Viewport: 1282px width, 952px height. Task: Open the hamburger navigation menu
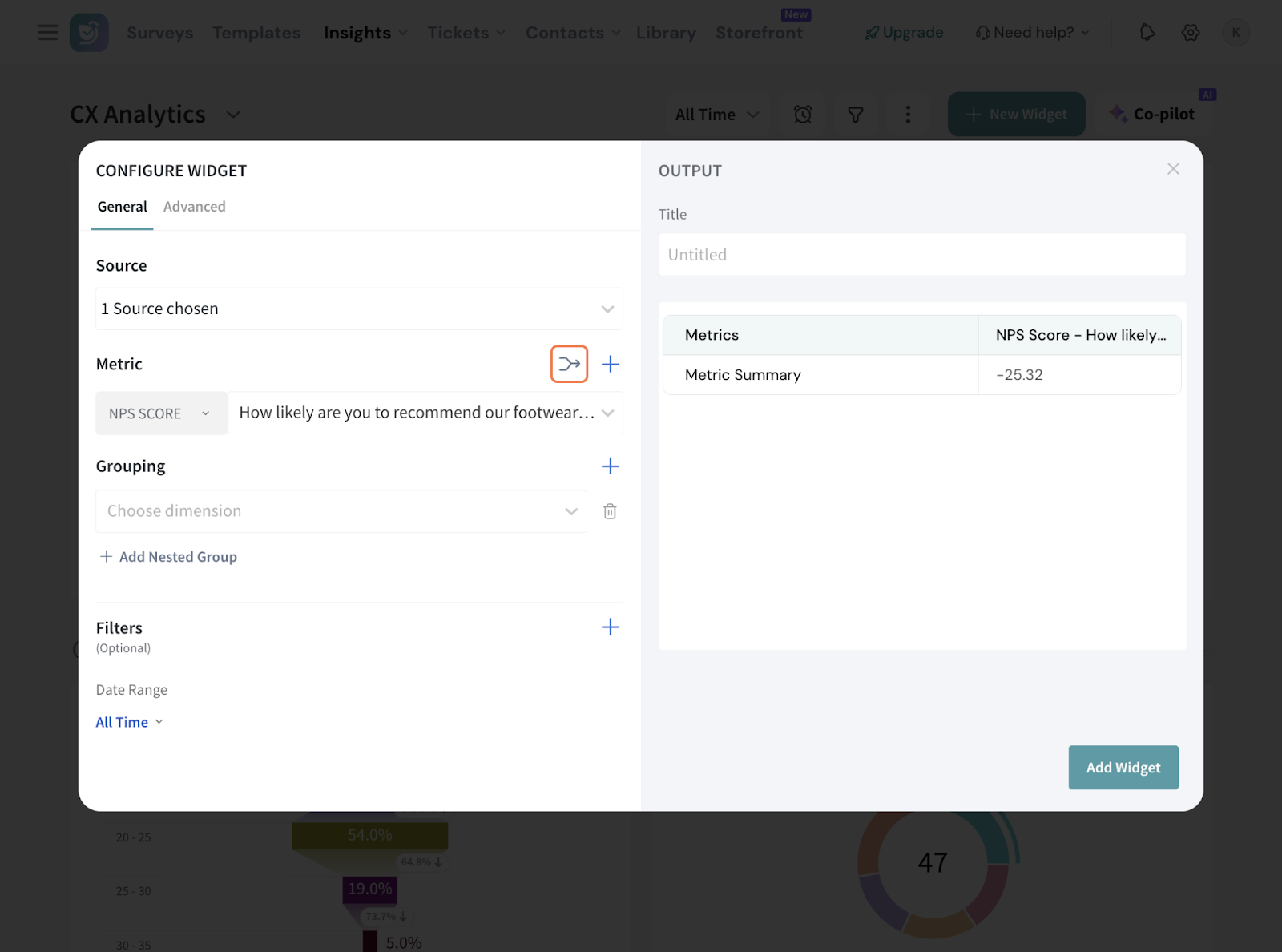coord(48,33)
